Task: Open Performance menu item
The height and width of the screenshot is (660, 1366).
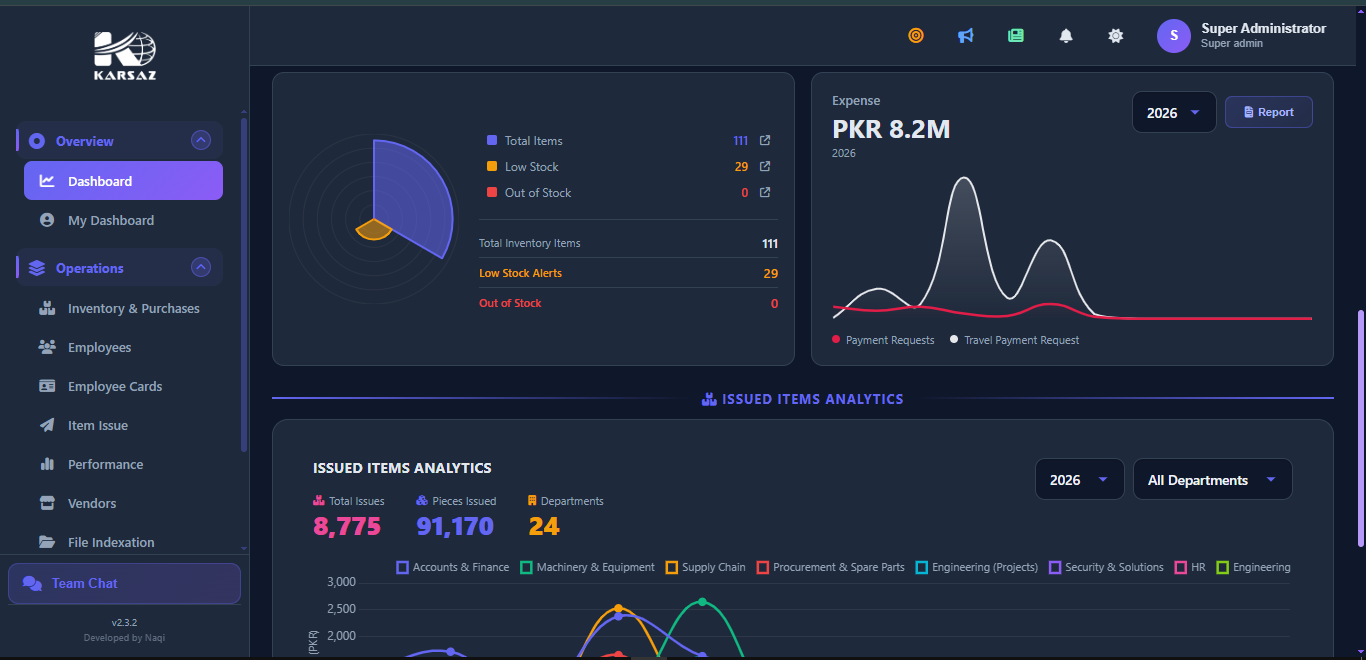Action: [123, 464]
